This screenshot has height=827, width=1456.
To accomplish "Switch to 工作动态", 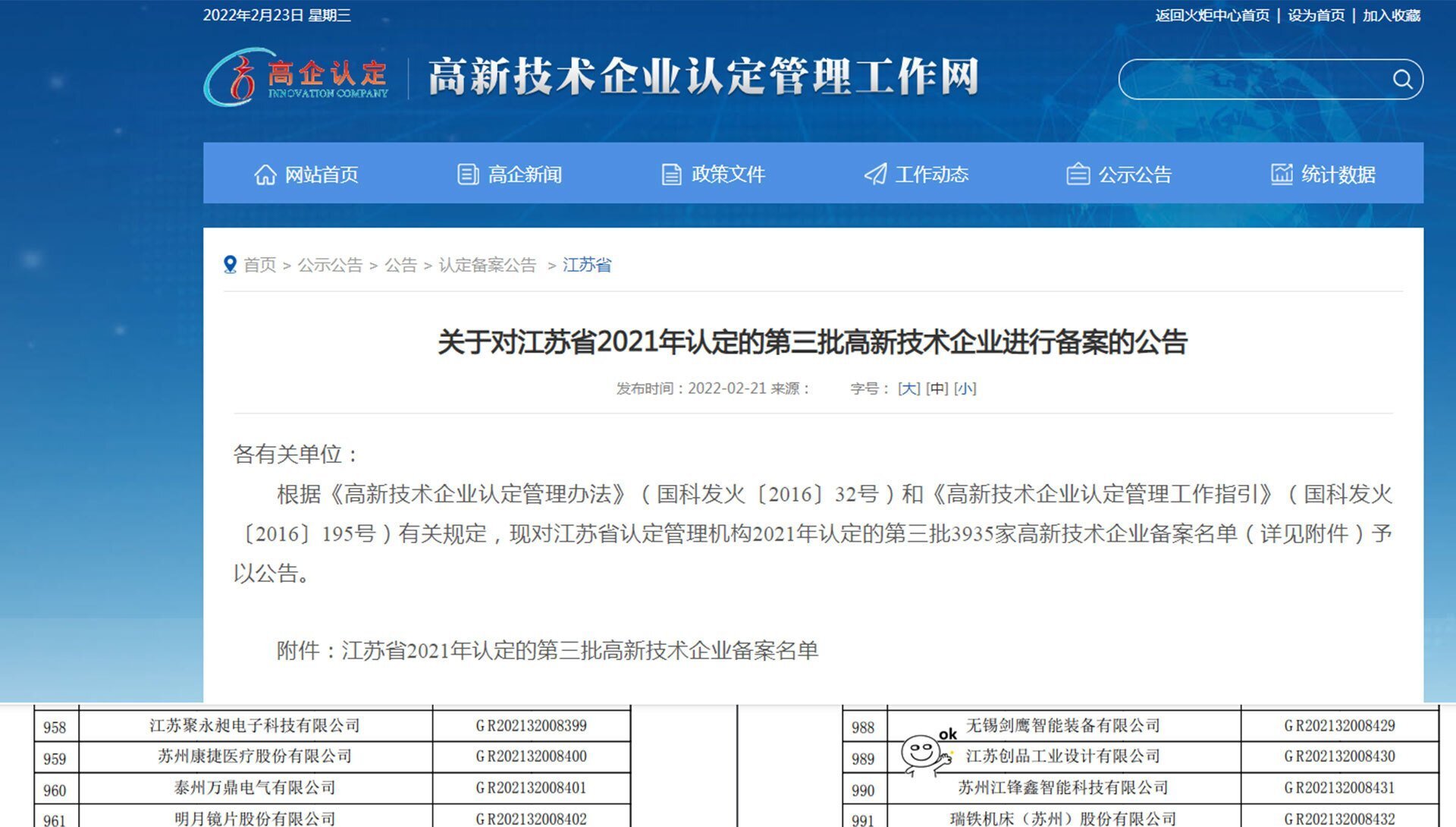I will 933,174.
